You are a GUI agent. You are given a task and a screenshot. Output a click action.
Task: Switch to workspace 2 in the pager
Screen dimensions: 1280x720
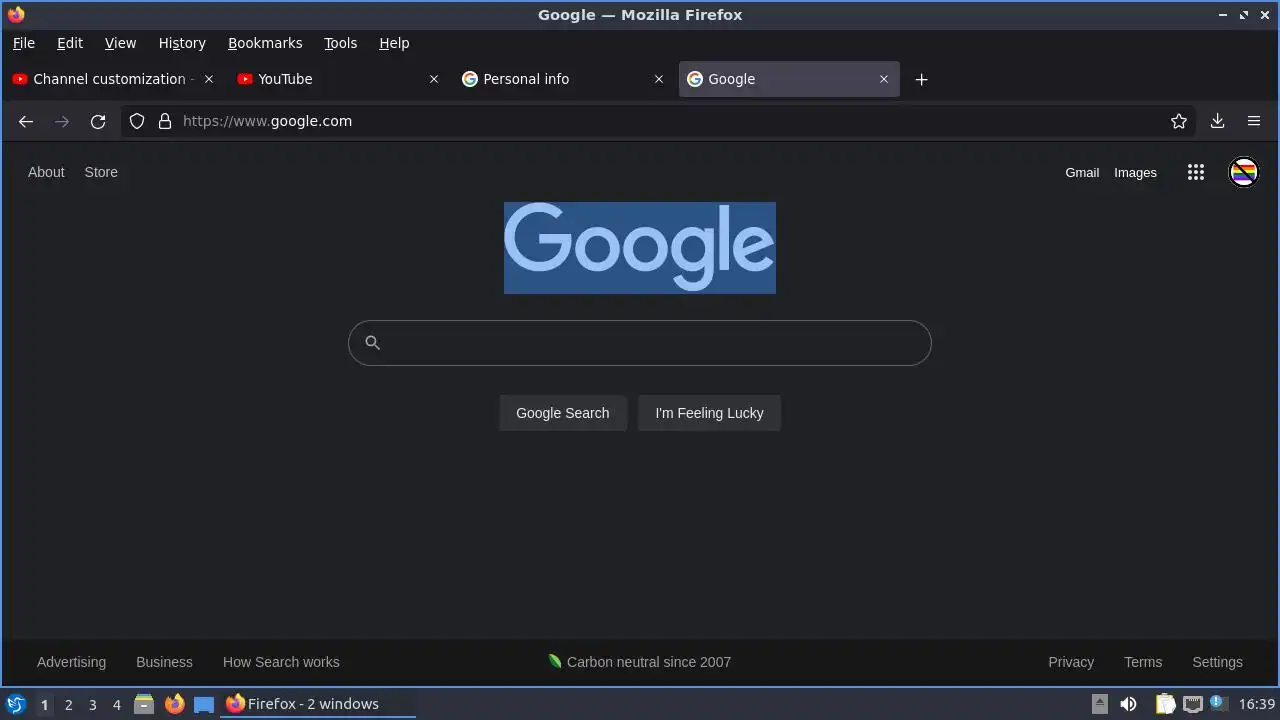coord(68,704)
